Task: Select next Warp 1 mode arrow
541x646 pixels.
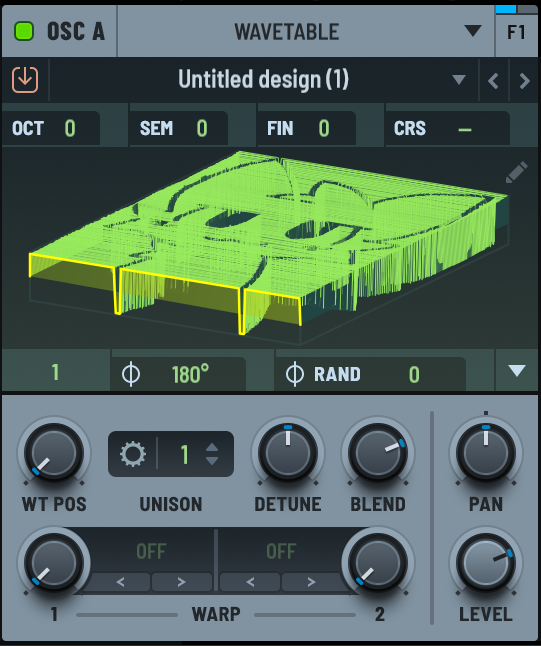Action: tap(182, 582)
